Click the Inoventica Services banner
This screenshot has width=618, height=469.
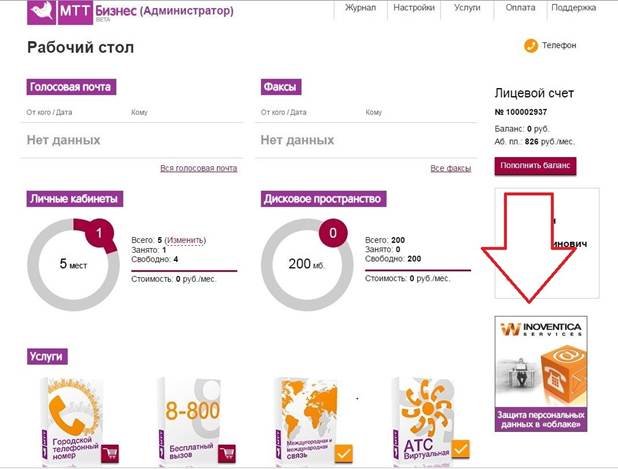point(541,373)
